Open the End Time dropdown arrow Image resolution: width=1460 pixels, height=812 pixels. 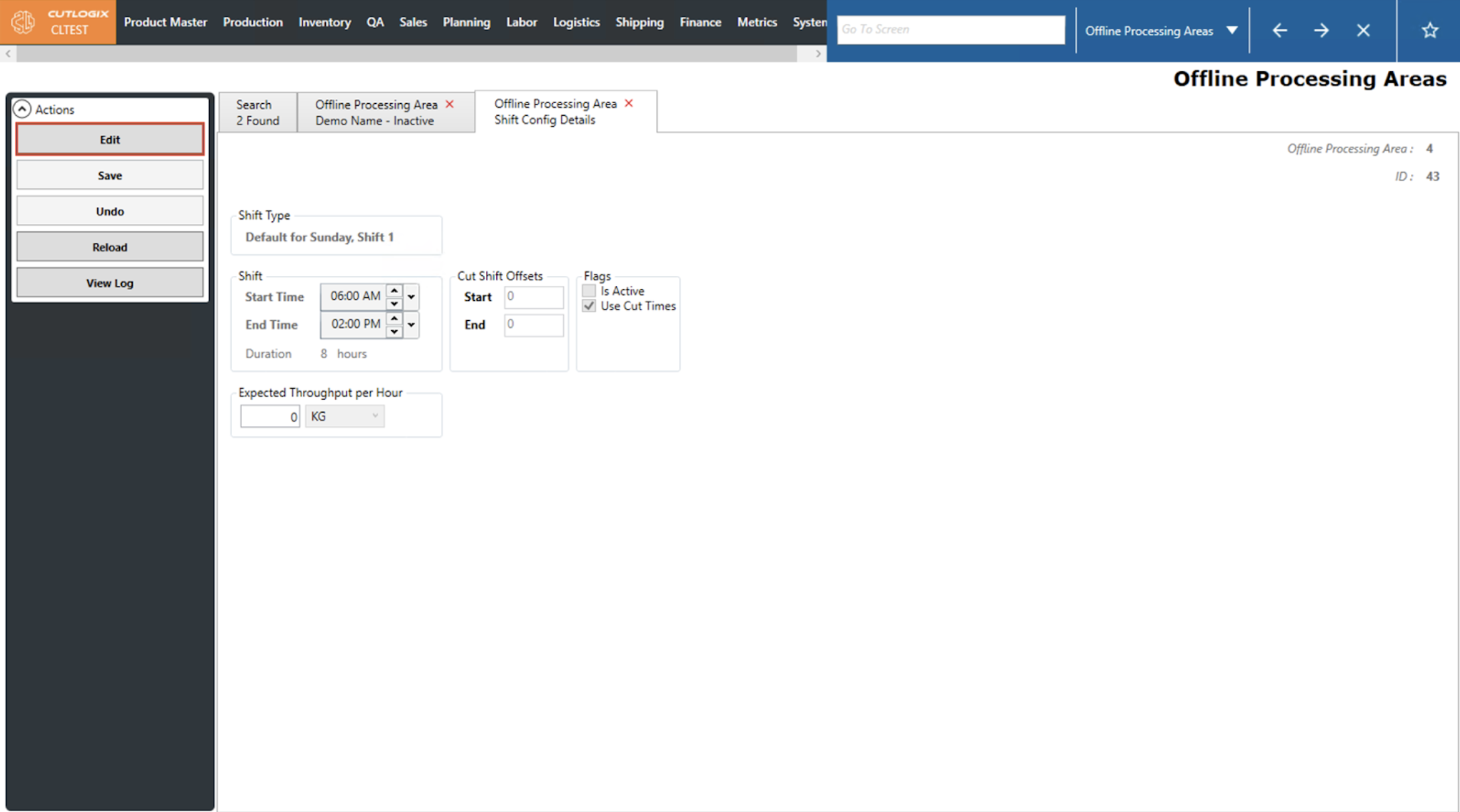pyautogui.click(x=411, y=325)
